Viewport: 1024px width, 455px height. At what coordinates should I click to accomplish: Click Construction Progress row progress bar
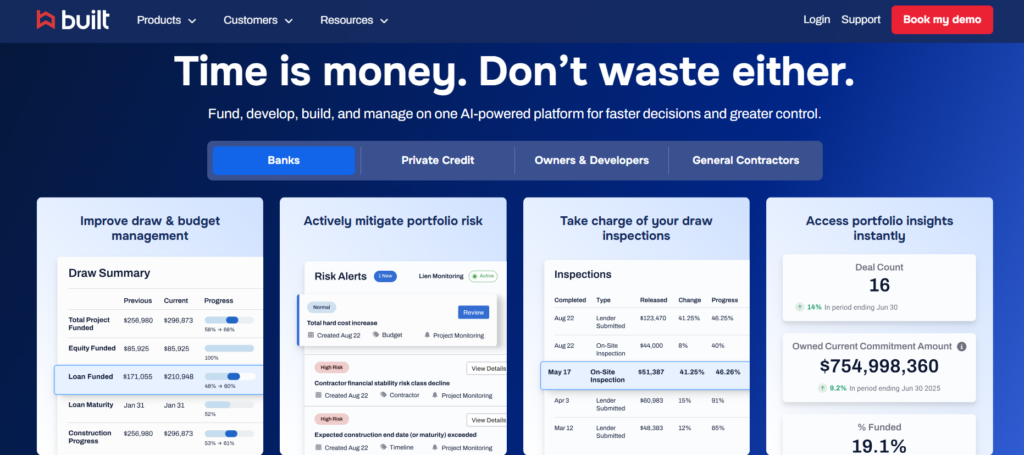point(229,433)
